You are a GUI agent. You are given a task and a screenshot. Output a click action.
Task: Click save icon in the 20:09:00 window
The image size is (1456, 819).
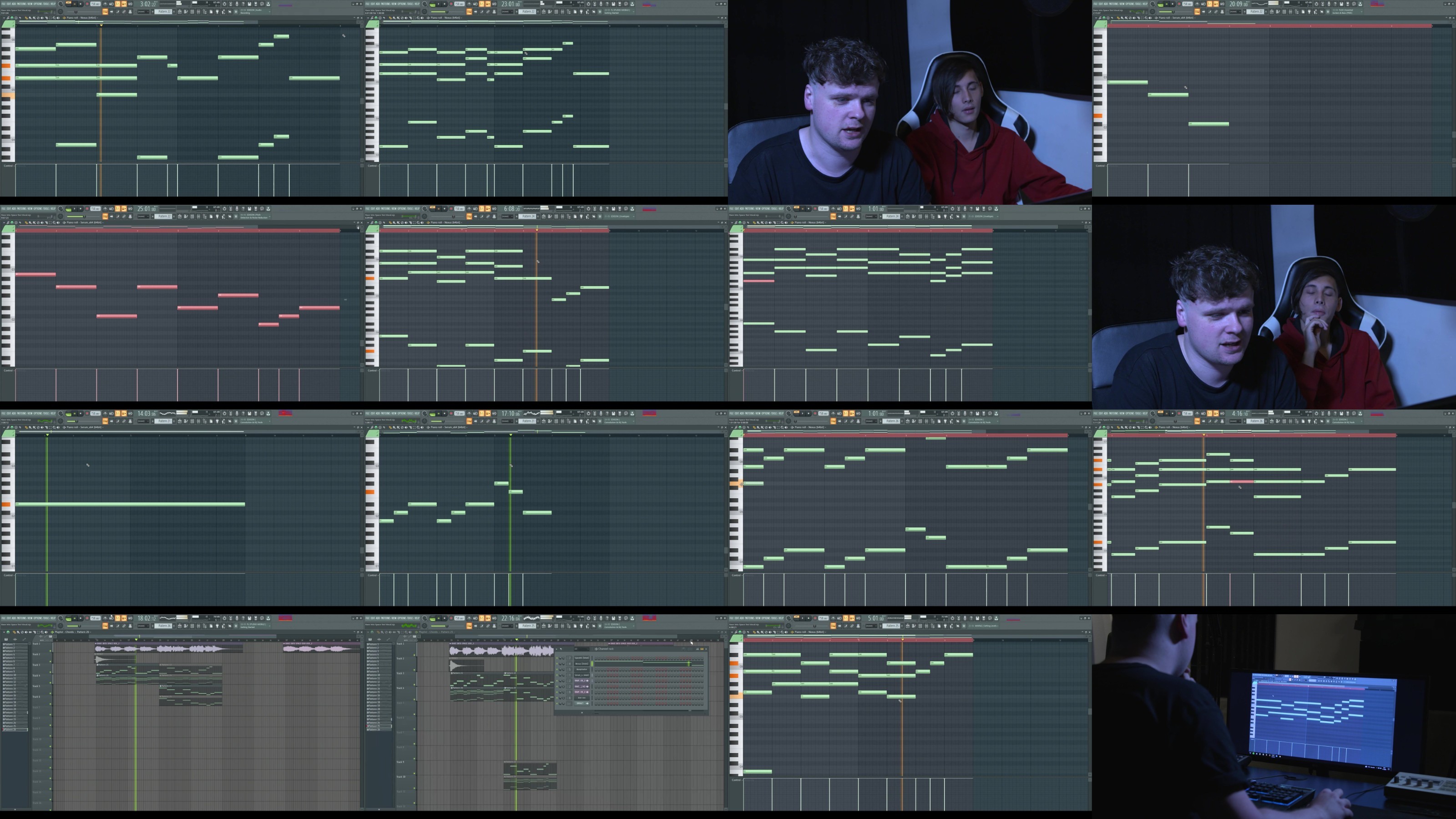(1341, 4)
